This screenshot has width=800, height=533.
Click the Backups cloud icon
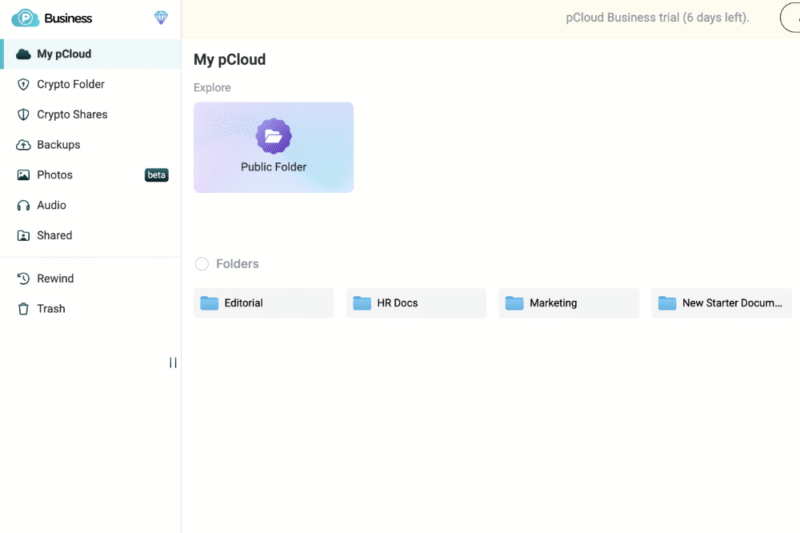24,145
